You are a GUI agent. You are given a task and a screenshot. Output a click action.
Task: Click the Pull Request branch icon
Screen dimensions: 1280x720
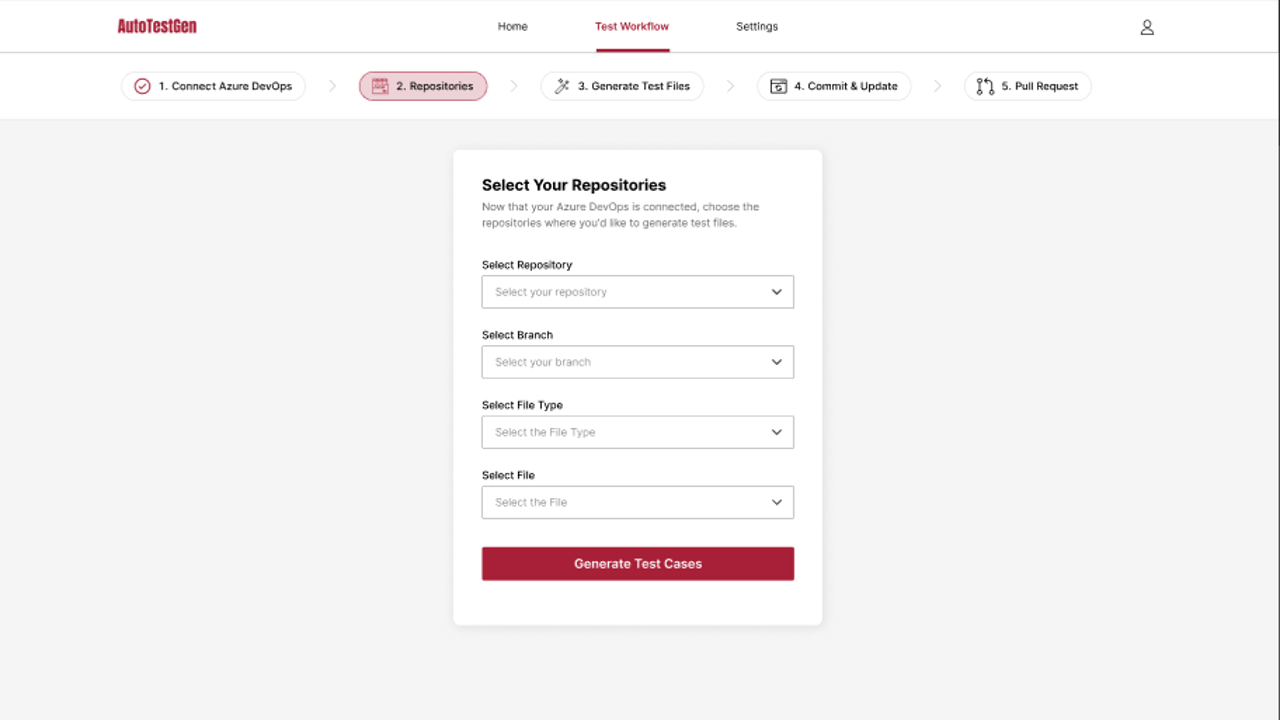point(985,86)
